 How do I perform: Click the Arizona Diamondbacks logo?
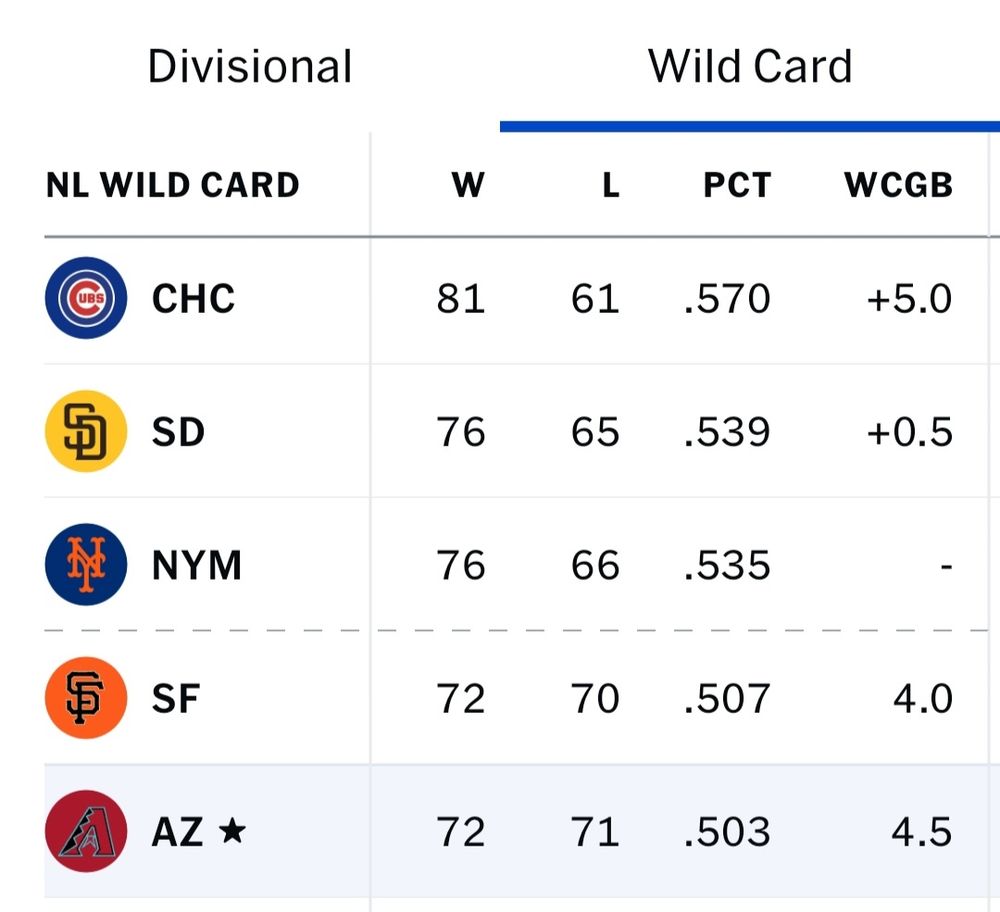[x=86, y=831]
